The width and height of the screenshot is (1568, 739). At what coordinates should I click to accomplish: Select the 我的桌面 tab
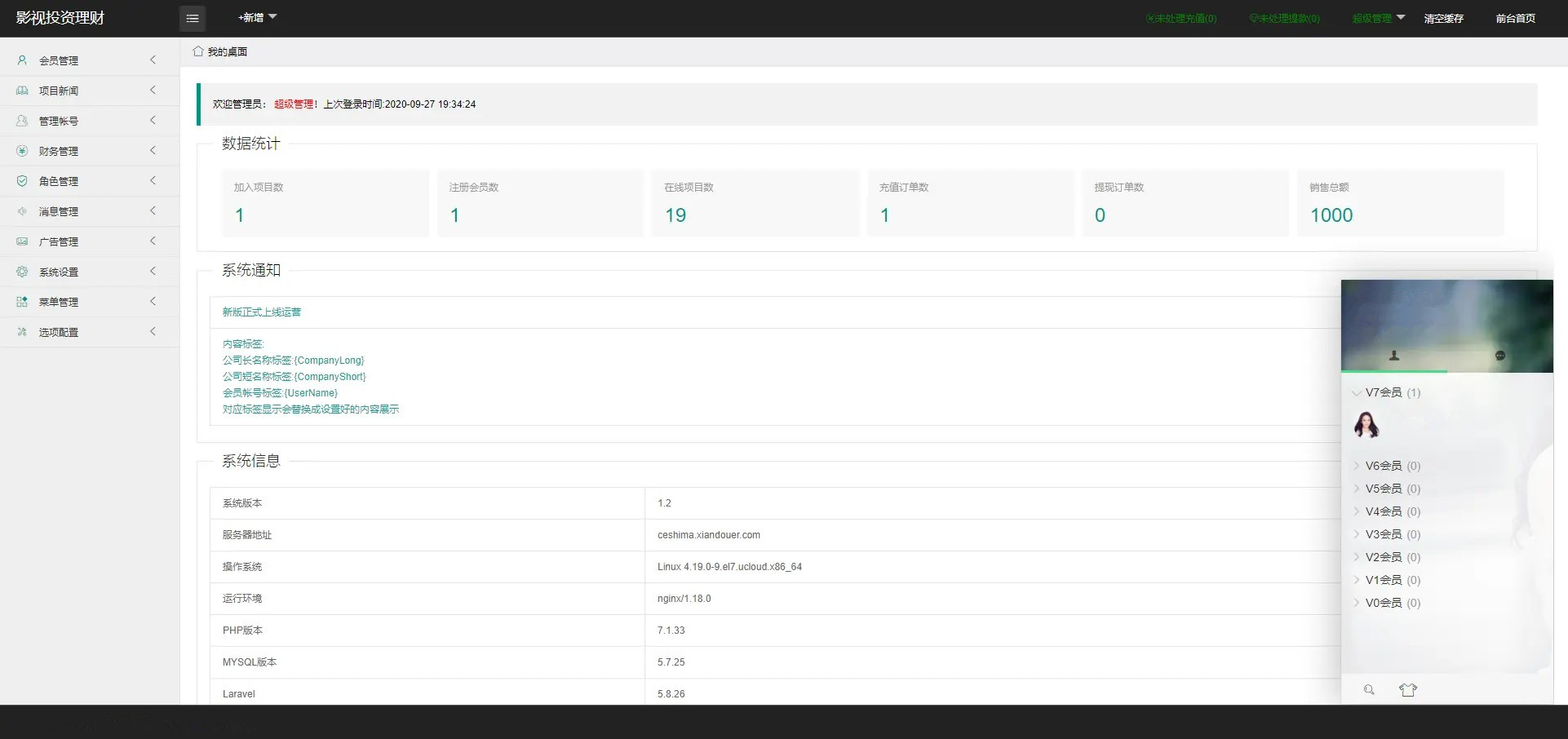tap(220, 51)
